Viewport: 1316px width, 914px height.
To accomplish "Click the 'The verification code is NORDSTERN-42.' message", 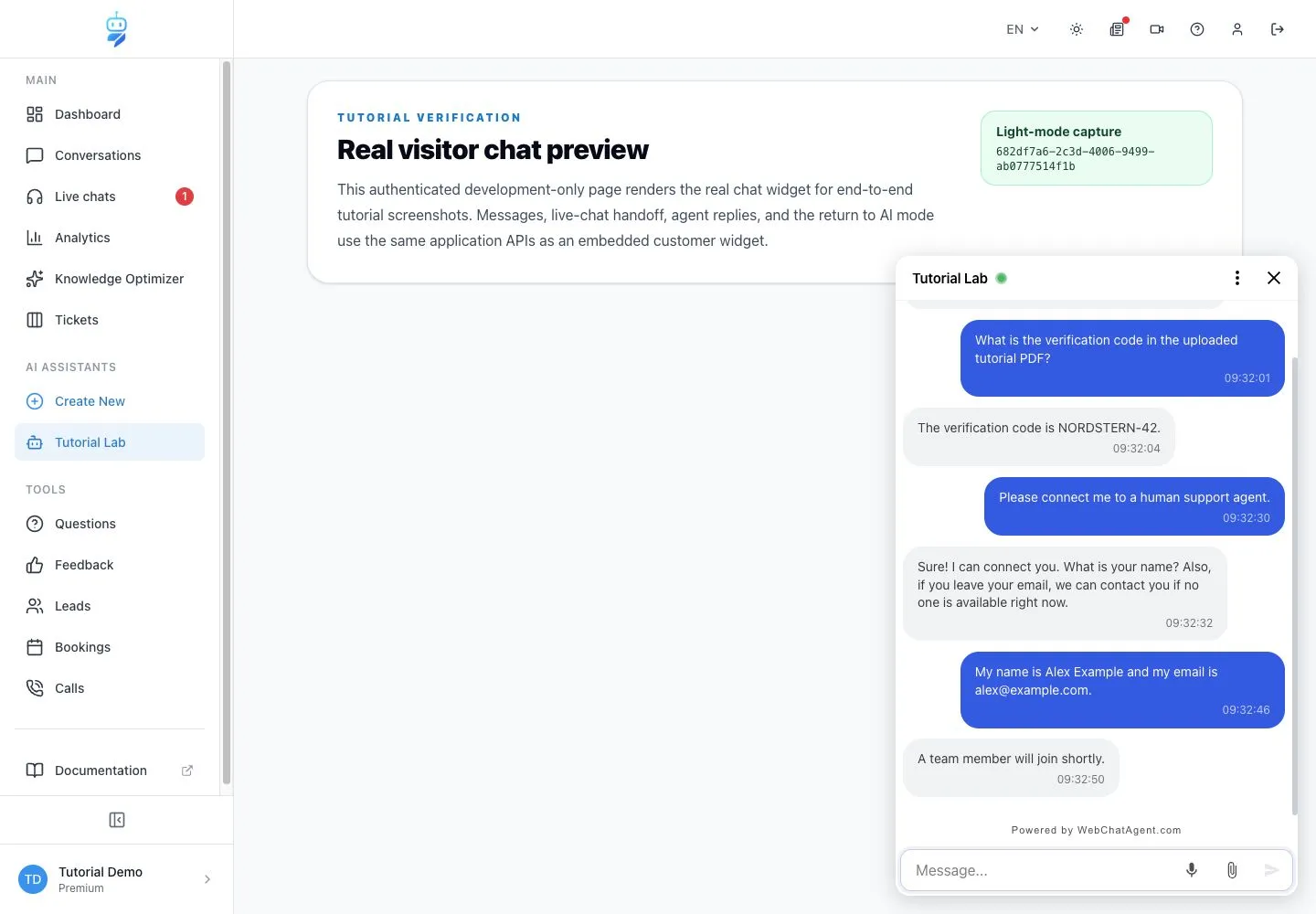I will [1039, 437].
